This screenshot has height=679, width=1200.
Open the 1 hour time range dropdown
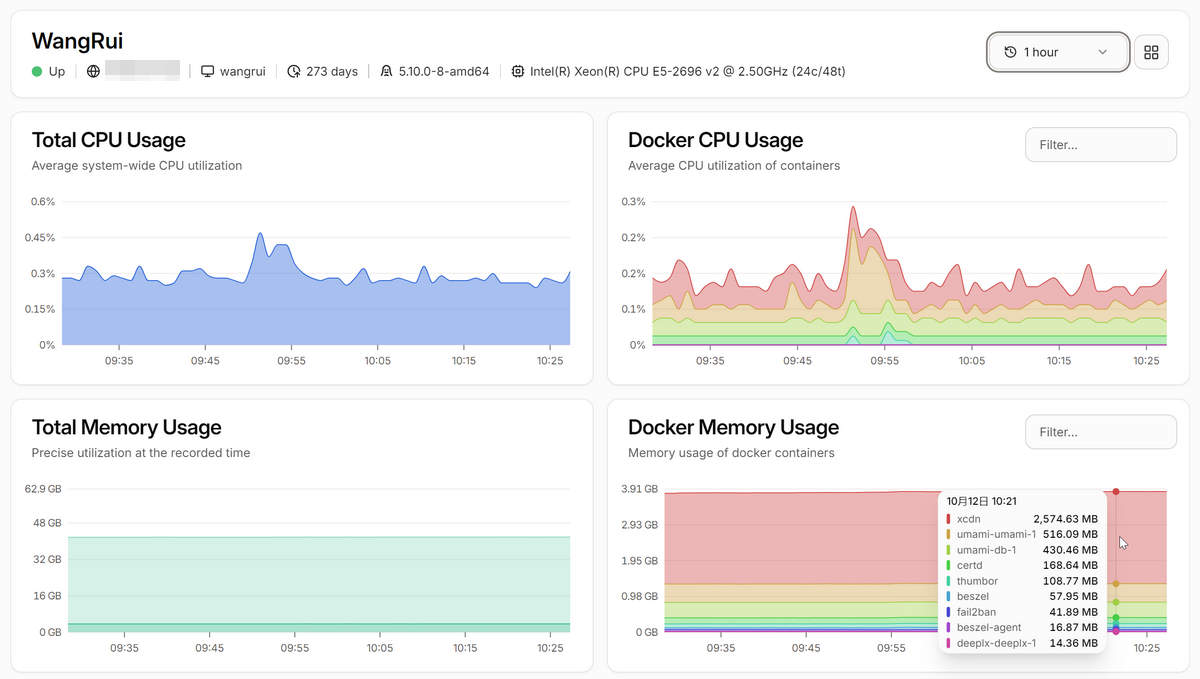(1058, 52)
